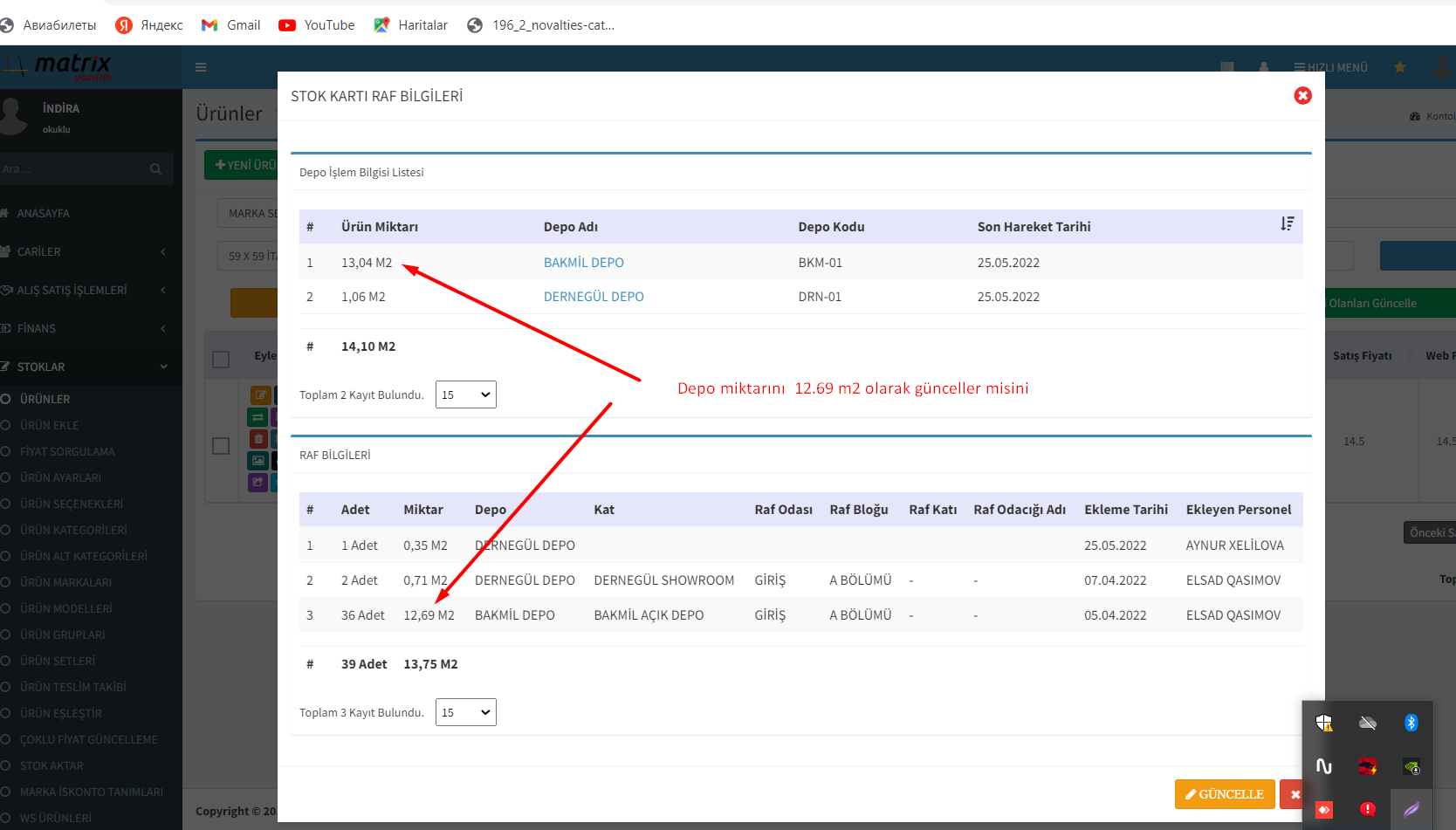
Task: Open the Bluetooth tray icon
Action: [x=1411, y=723]
